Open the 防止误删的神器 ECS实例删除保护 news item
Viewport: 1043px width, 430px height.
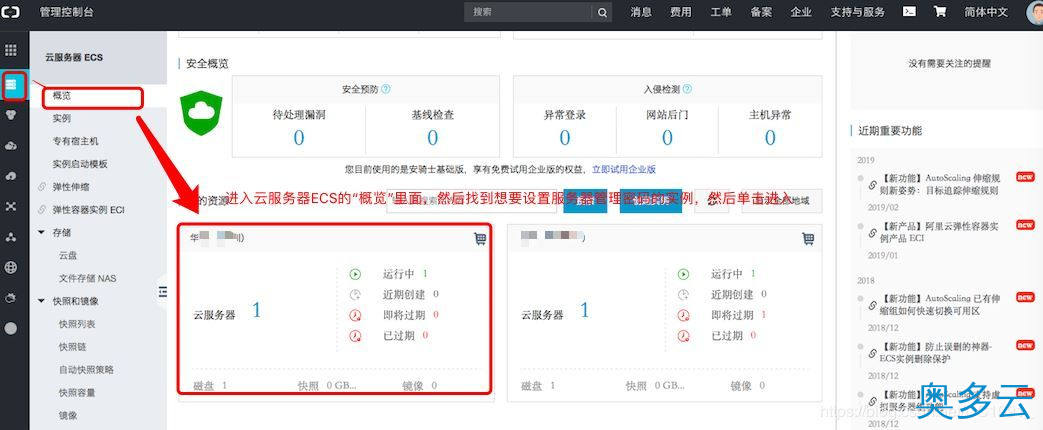(937, 353)
